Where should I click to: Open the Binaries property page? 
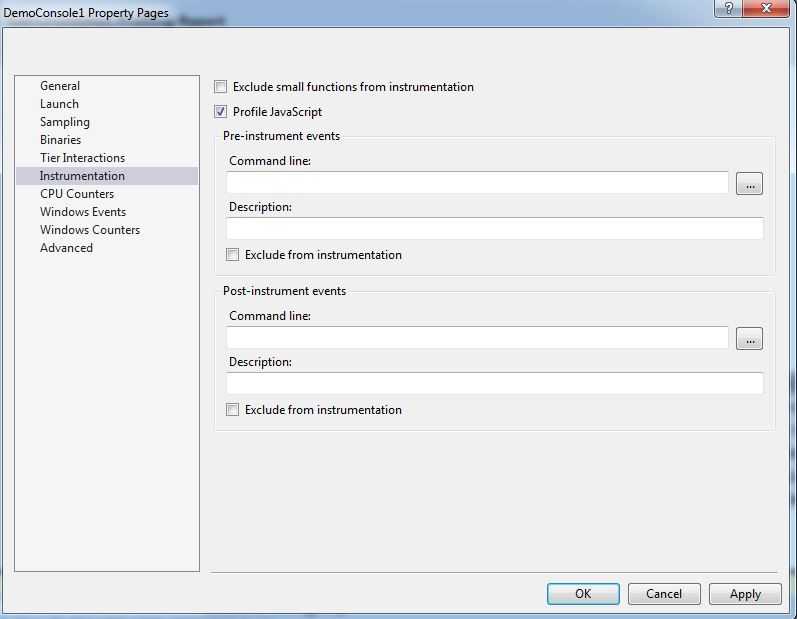pos(60,140)
